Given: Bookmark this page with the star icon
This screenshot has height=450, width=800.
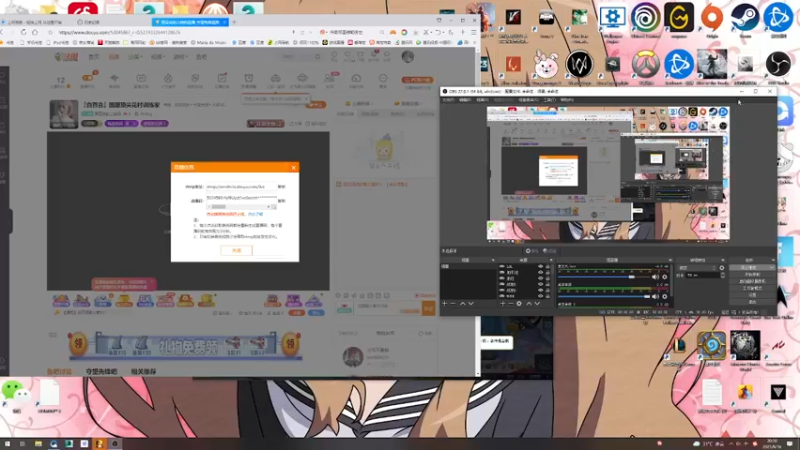Looking at the screenshot, I should [x=50, y=32].
